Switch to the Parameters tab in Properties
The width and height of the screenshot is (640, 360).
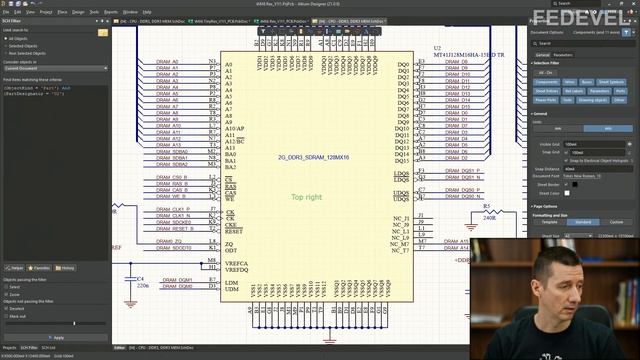pos(563,55)
